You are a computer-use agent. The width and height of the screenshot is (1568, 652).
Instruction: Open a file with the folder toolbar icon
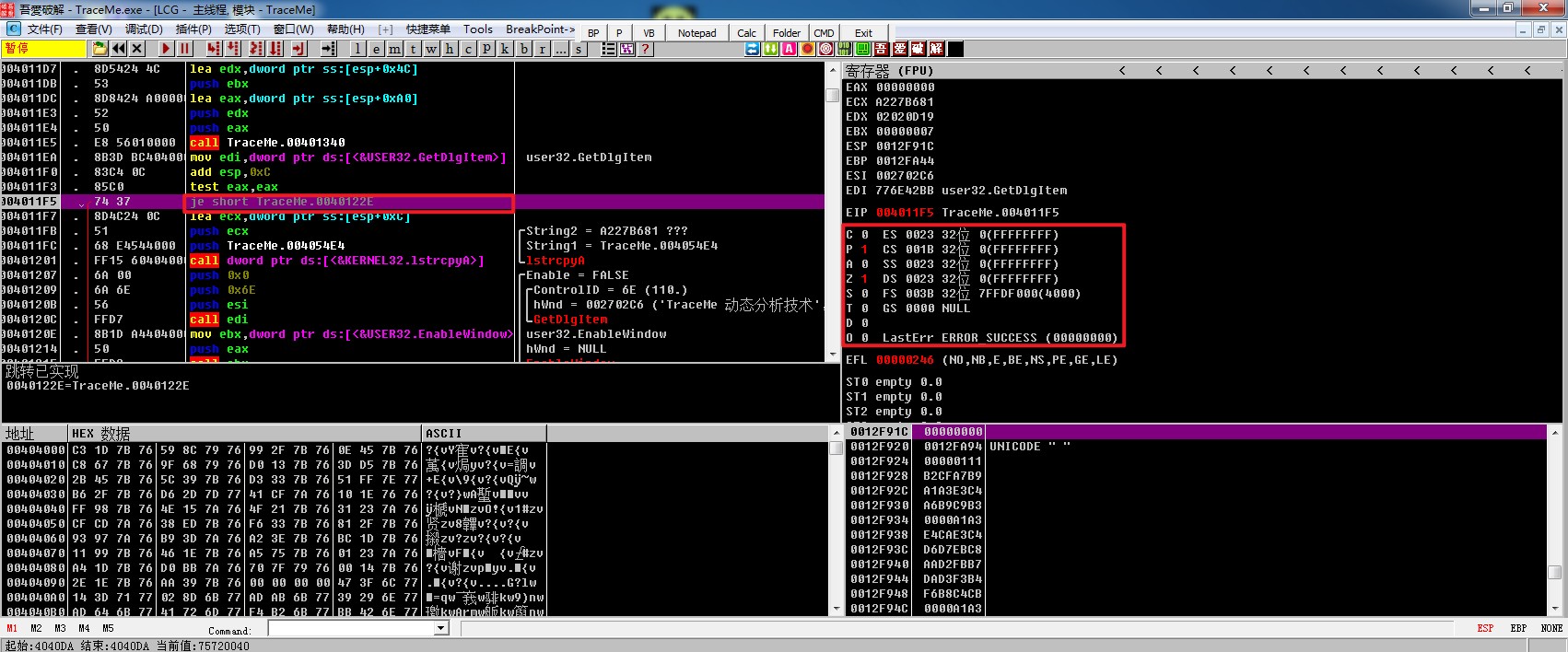click(x=99, y=49)
